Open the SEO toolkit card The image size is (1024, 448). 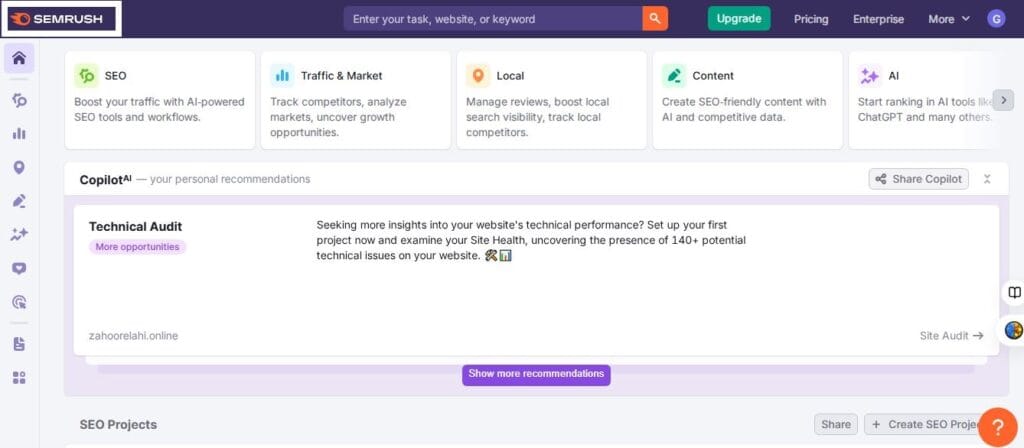click(x=160, y=100)
